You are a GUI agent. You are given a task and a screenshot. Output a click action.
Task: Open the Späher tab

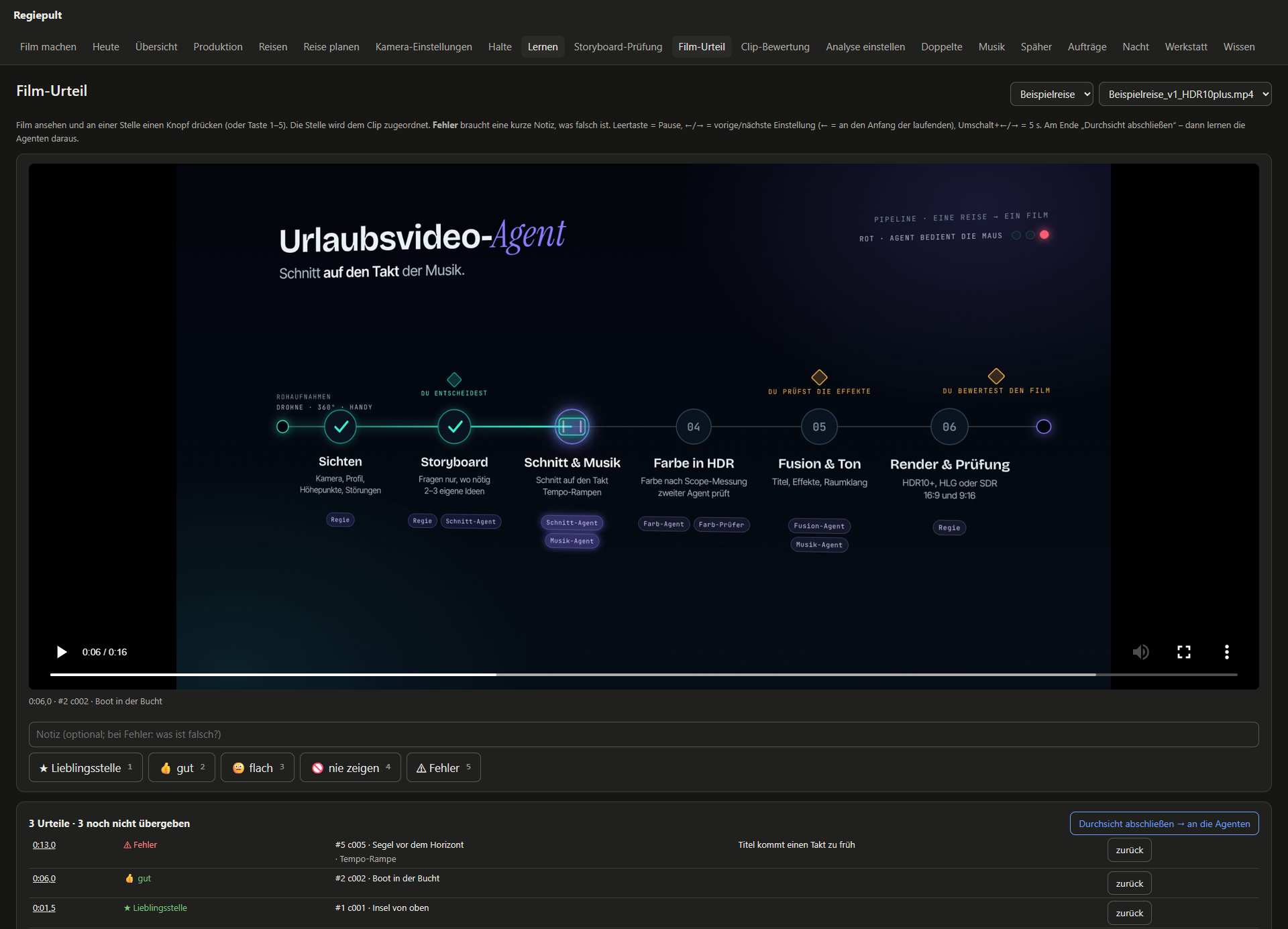pos(1036,47)
